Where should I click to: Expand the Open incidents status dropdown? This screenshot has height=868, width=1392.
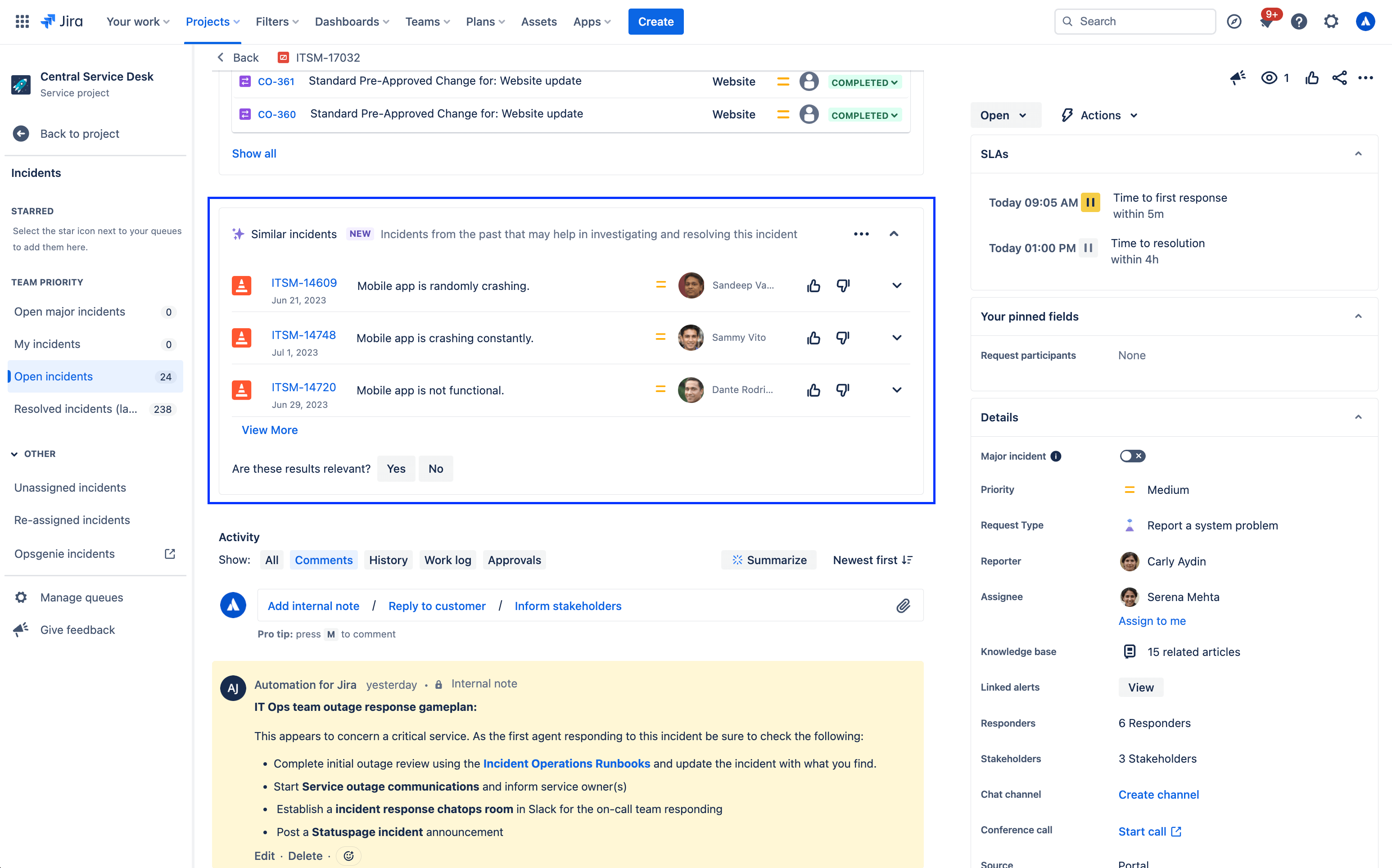[1002, 114]
